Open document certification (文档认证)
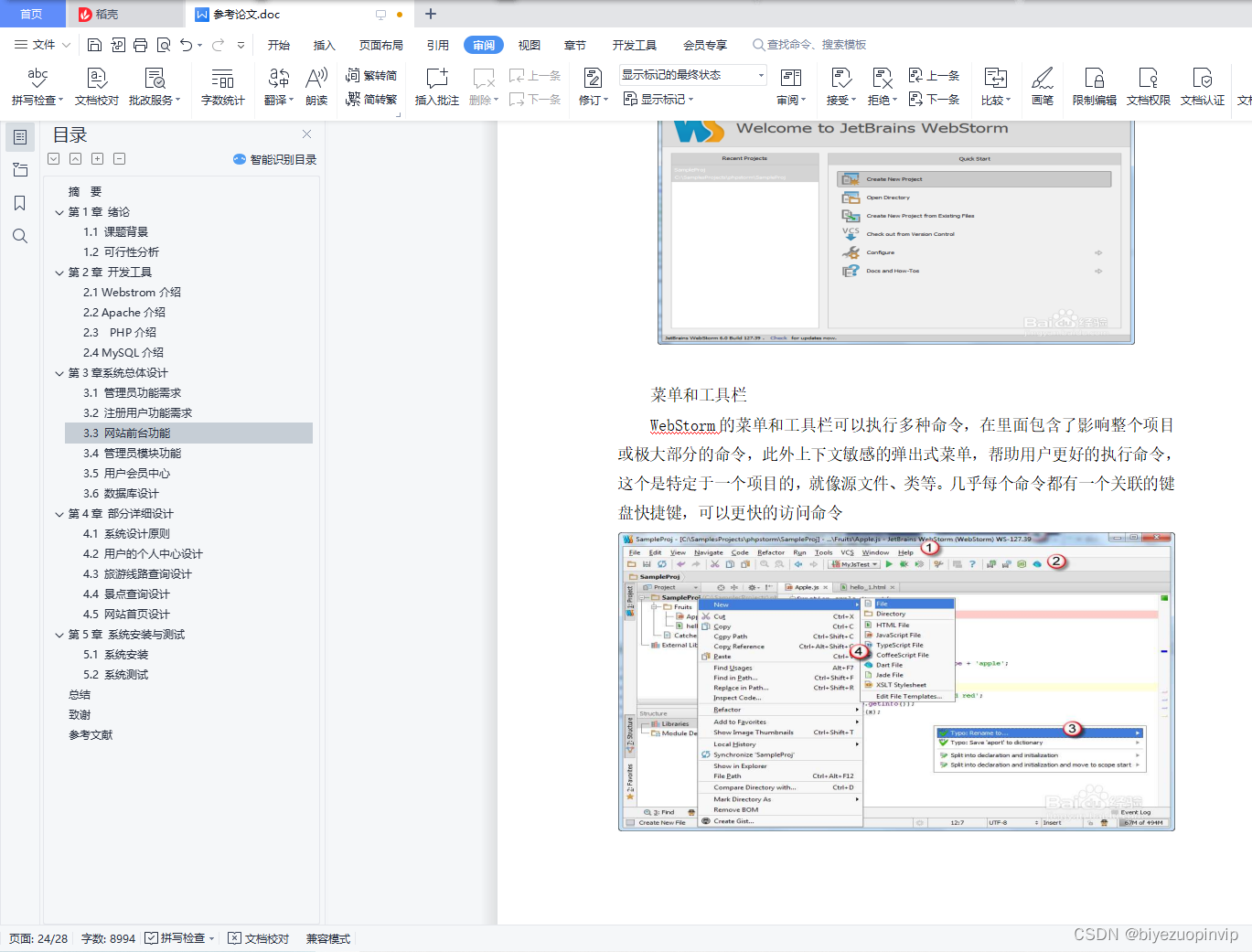Screen dimensions: 1252x952 click(x=1202, y=87)
